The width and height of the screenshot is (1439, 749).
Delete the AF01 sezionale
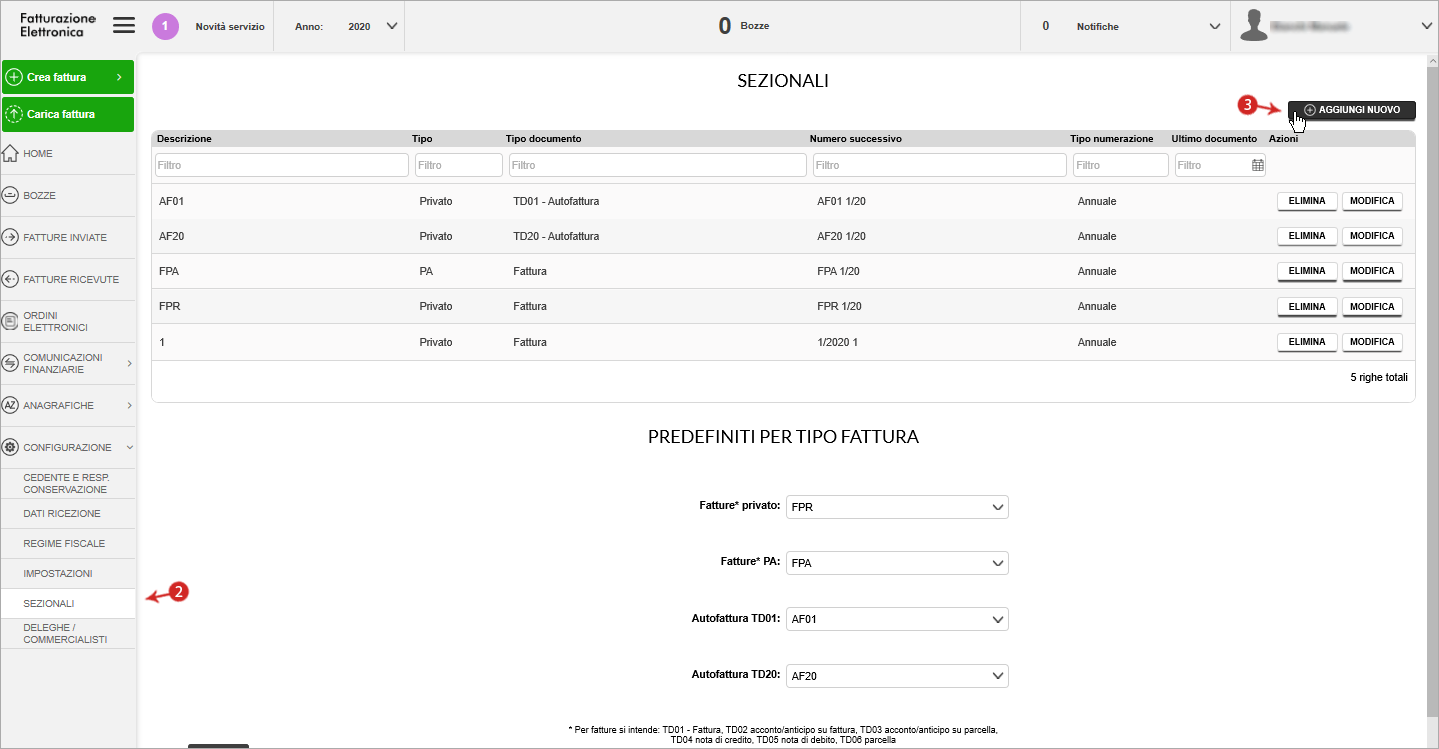coord(1307,201)
